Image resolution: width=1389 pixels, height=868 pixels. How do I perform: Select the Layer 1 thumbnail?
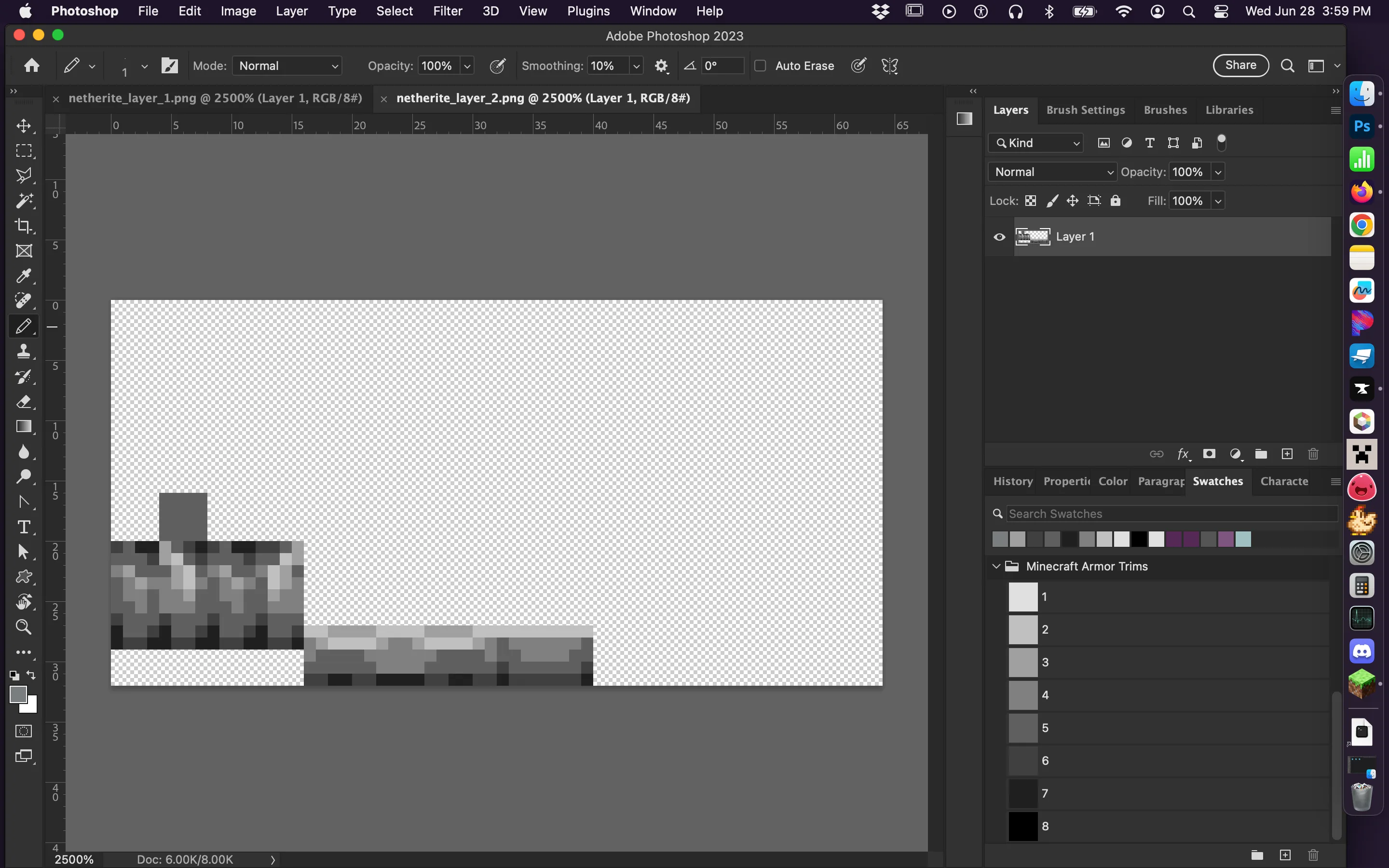(1033, 236)
